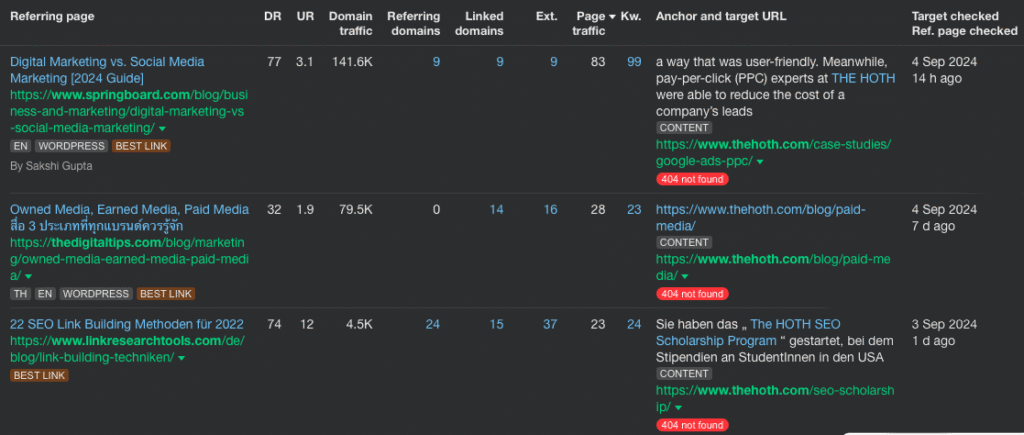Click keyword count 99 in first row
This screenshot has width=1024, height=435.
coord(634,62)
